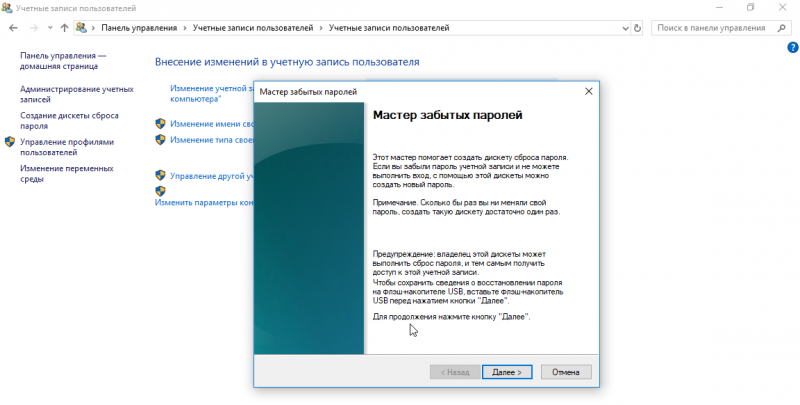This screenshot has height=405, width=800.
Task: Close the "Мастер забытых паролей" dialog
Action: pos(588,92)
